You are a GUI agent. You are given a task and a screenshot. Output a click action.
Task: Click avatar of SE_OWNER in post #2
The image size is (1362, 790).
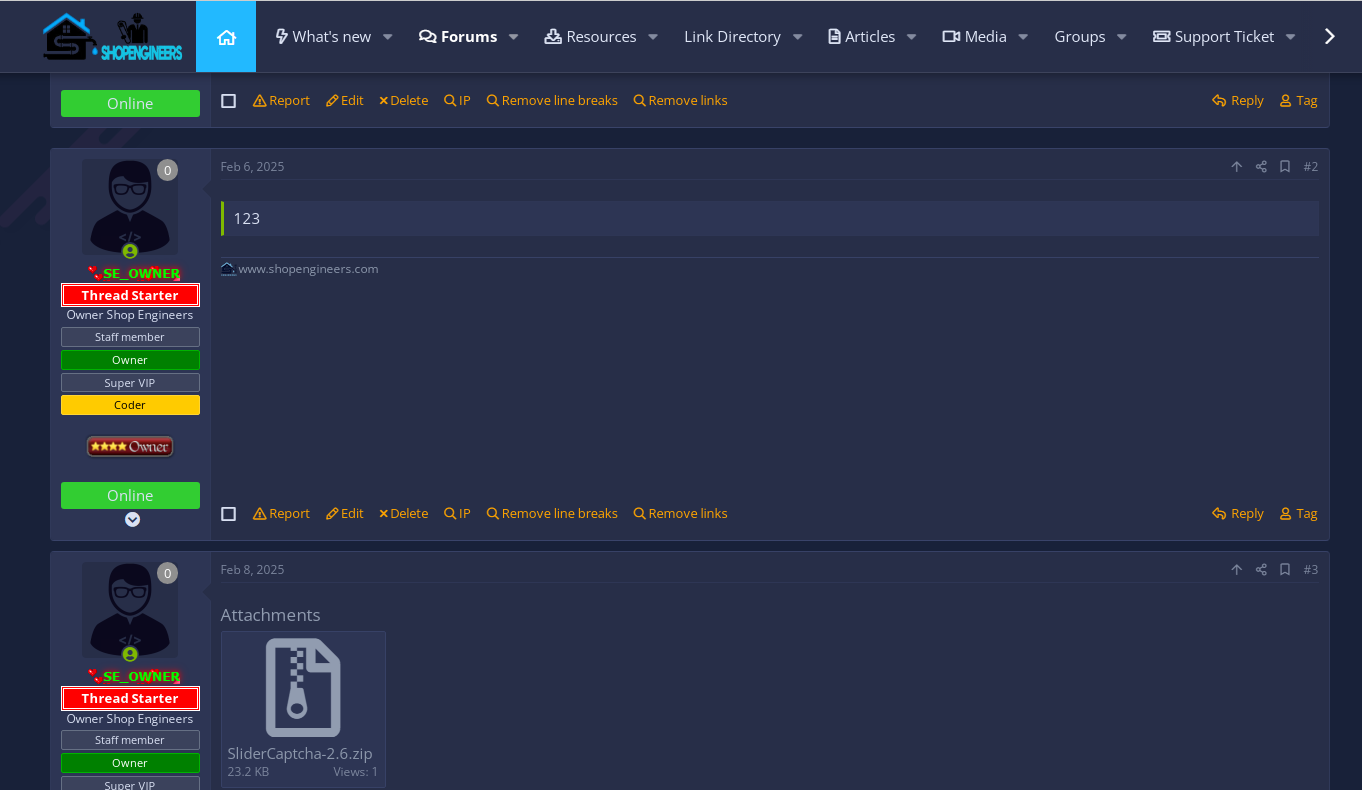pos(130,207)
